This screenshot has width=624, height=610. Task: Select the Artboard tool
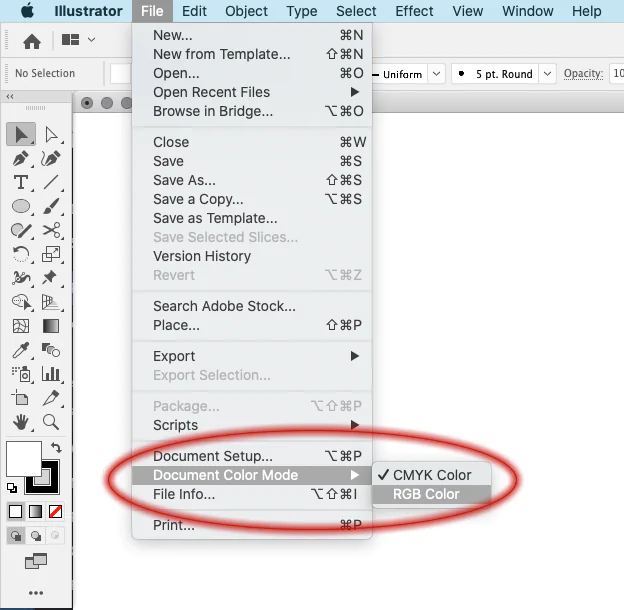[20, 398]
